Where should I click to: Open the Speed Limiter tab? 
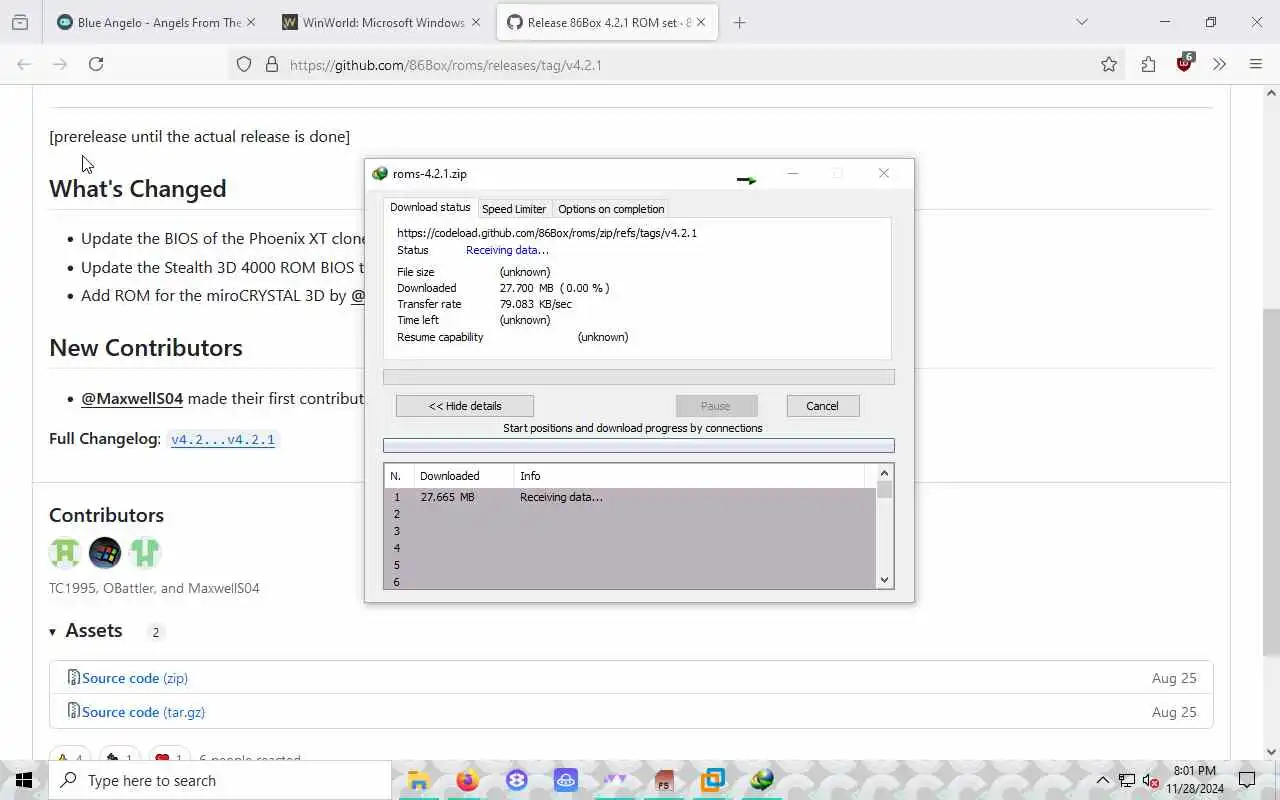[514, 209]
